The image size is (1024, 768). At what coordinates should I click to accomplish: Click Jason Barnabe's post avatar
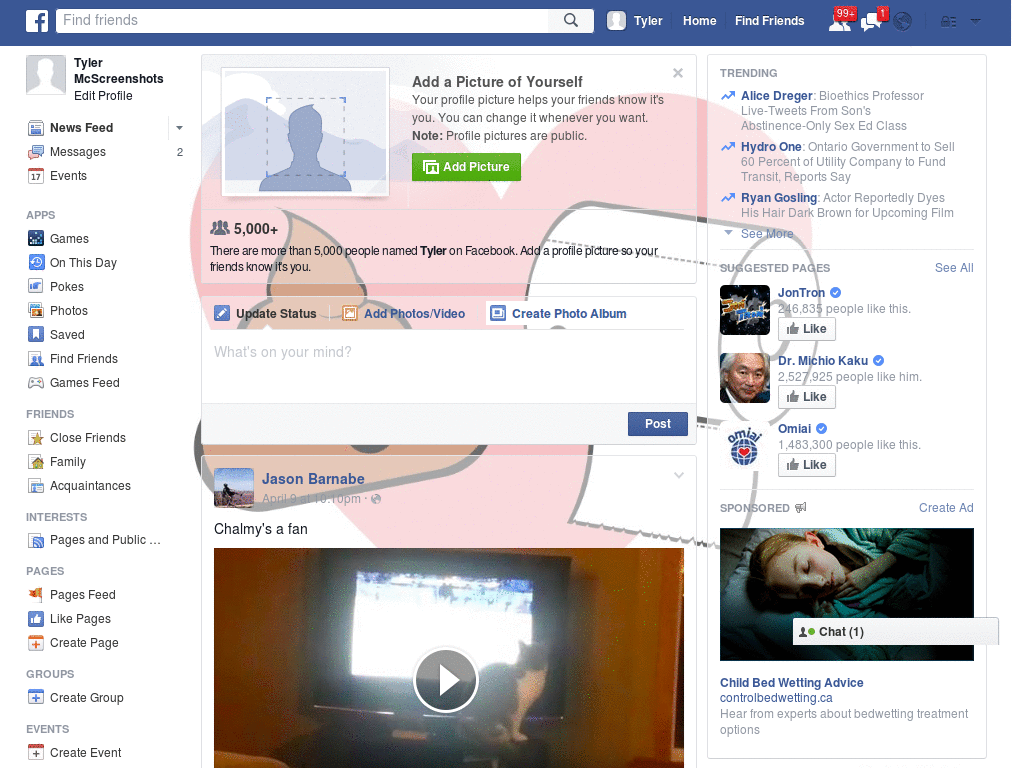pyautogui.click(x=234, y=488)
